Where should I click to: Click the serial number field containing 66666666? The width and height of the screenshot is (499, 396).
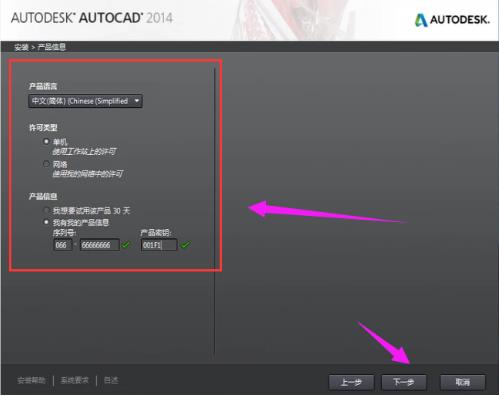(100, 245)
